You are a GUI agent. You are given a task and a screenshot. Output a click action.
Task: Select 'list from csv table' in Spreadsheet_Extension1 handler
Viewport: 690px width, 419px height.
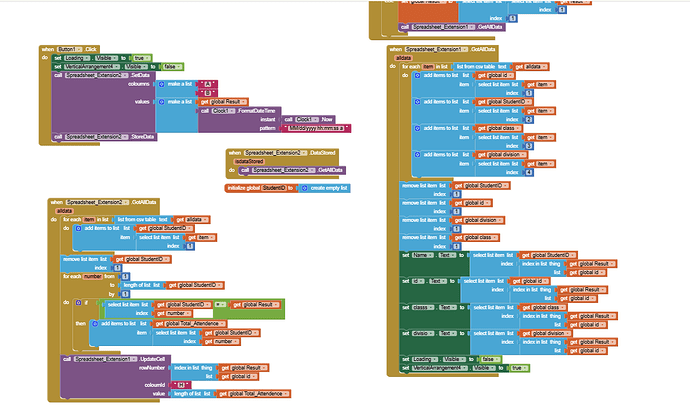tap(481, 66)
